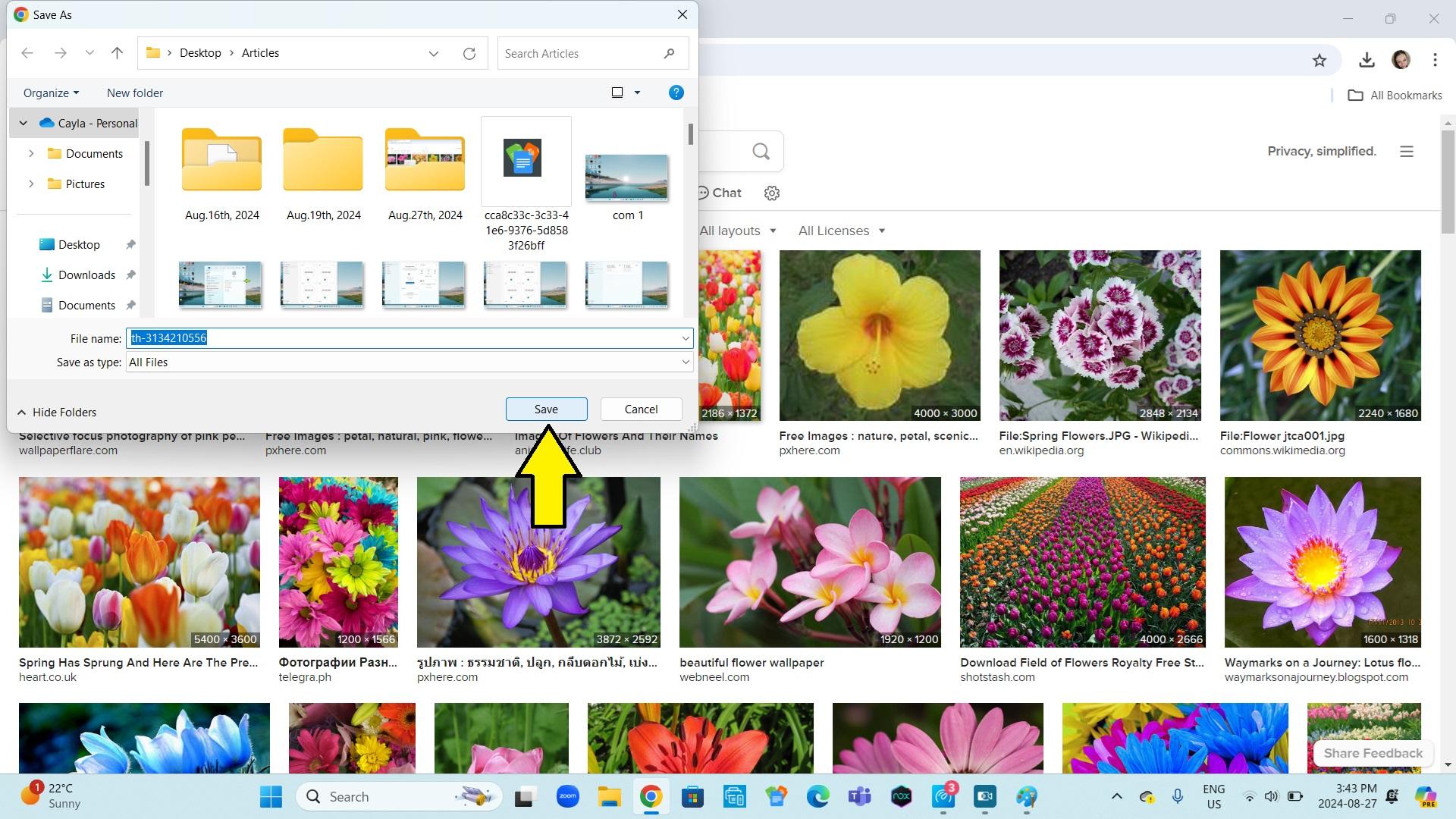Switch to the Chat tab

719,193
